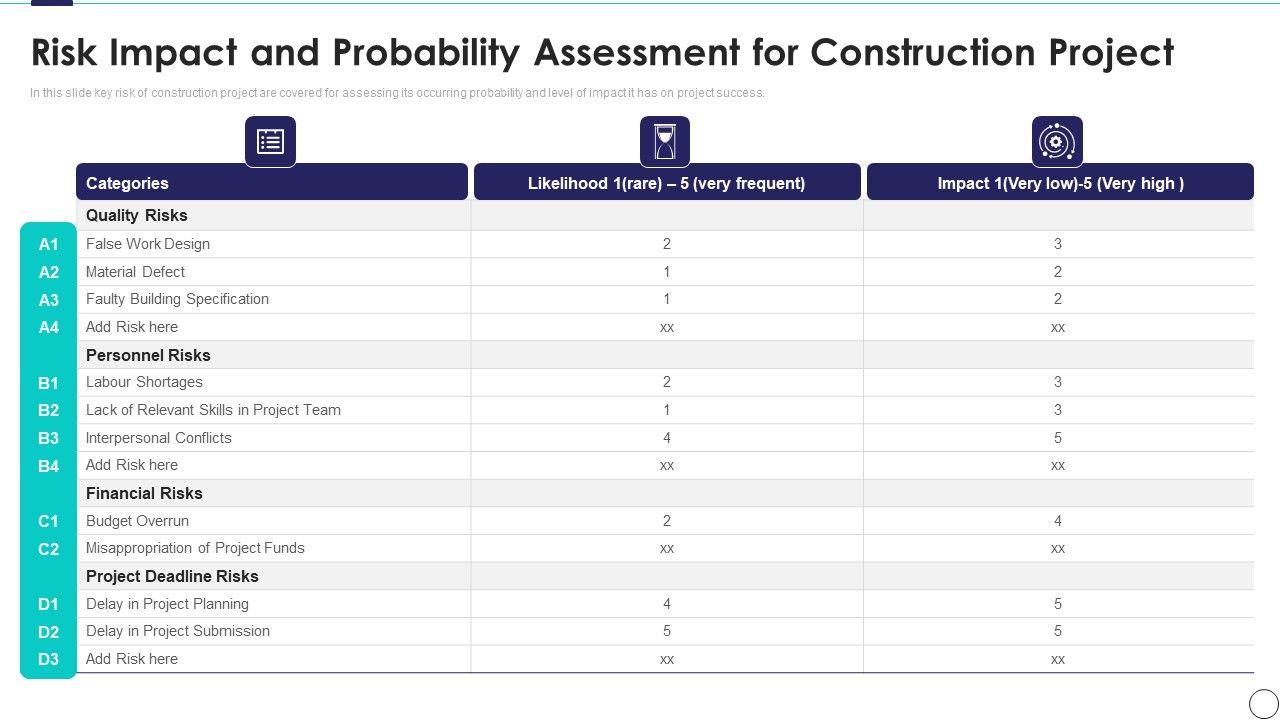
Task: Click the subtitle description under the title
Action: click(x=397, y=93)
